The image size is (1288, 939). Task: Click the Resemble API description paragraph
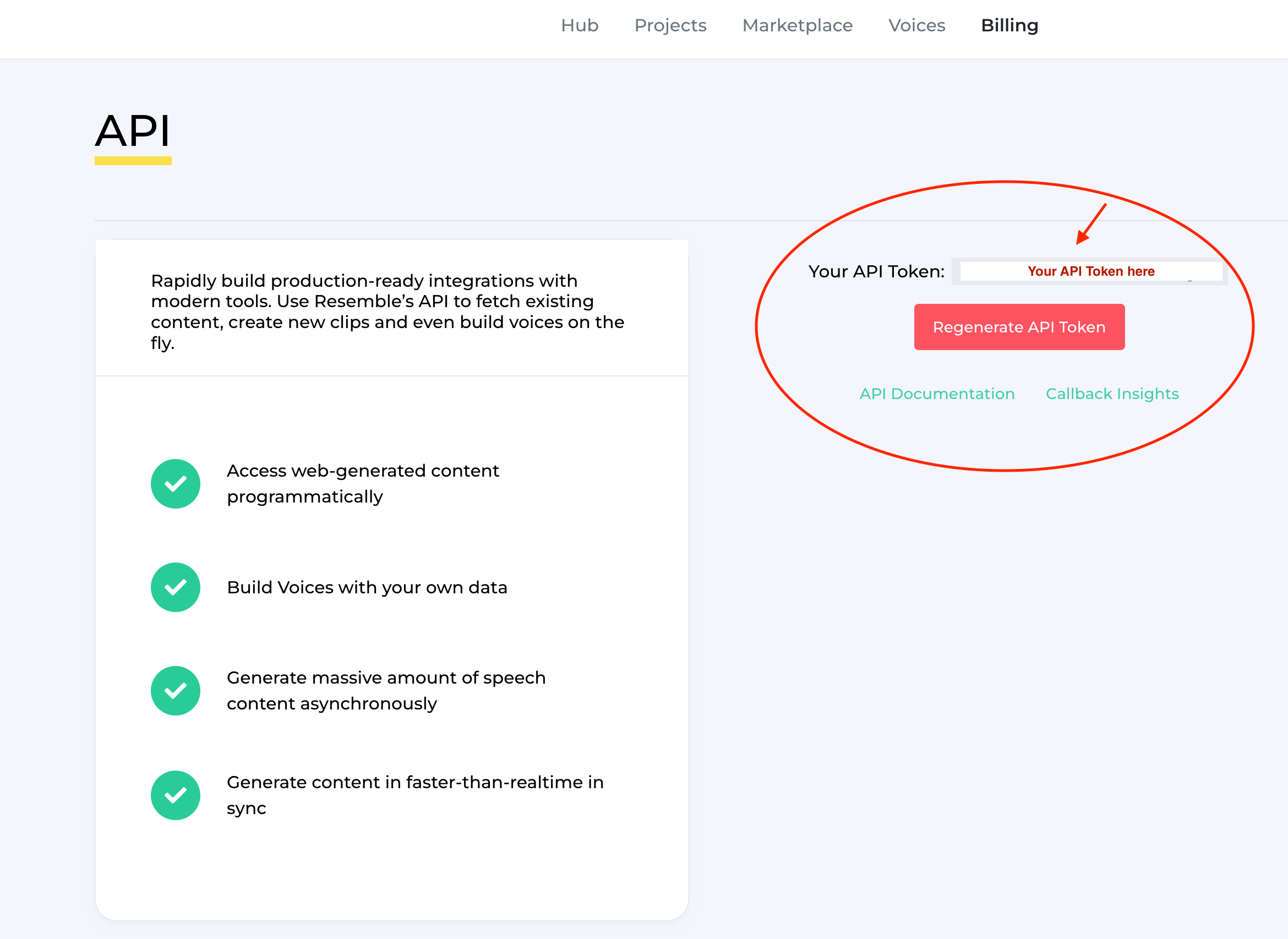(x=386, y=312)
